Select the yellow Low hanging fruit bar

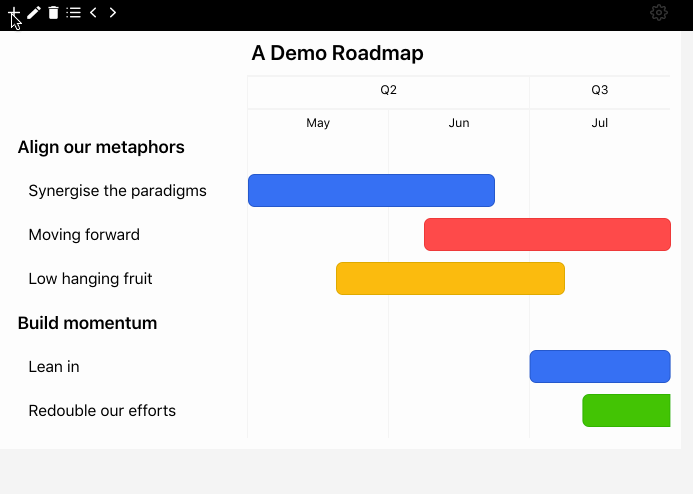tap(450, 278)
